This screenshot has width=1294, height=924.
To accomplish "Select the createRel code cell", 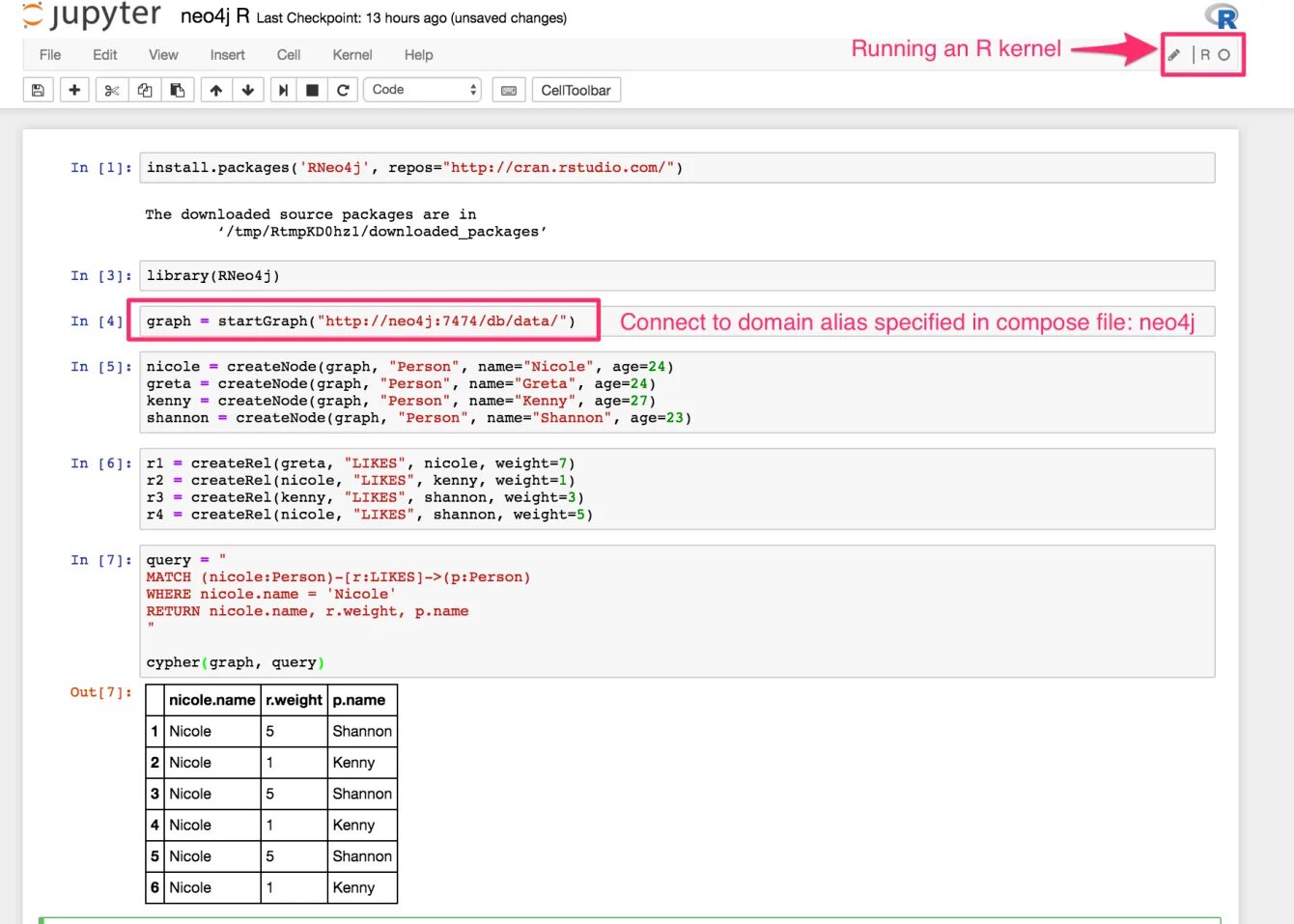I will pos(677,489).
